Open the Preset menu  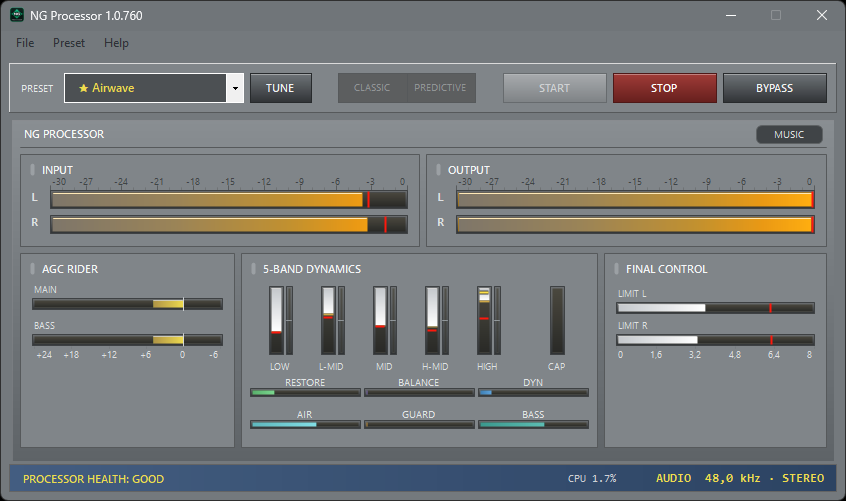point(69,43)
